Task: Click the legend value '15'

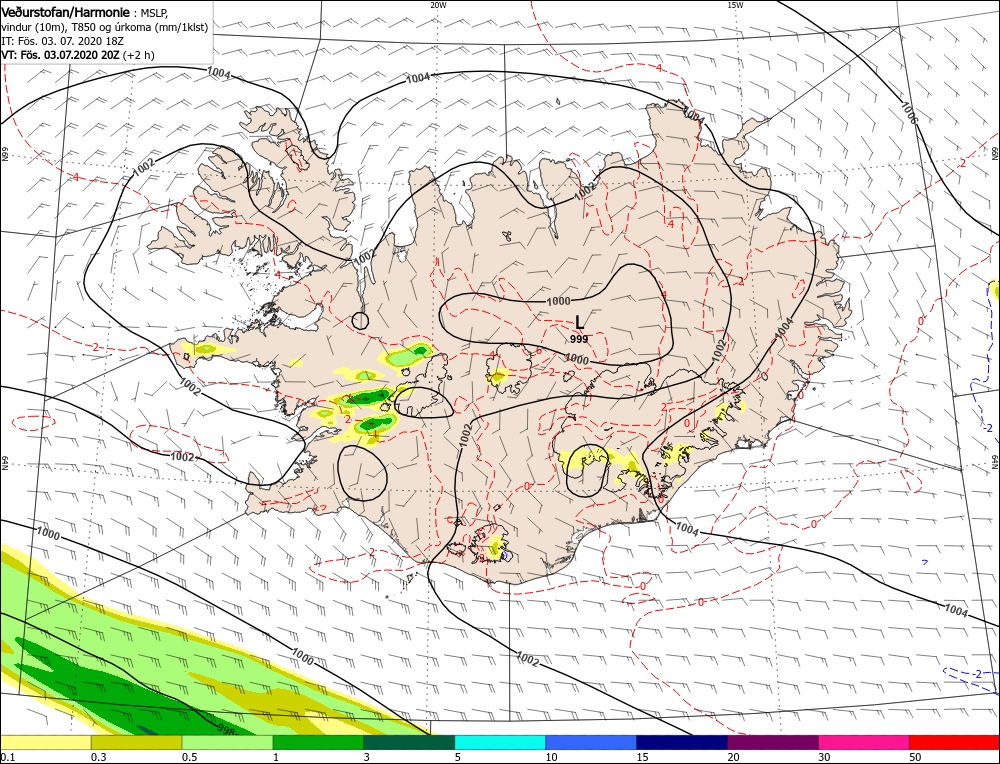Action: click(642, 757)
